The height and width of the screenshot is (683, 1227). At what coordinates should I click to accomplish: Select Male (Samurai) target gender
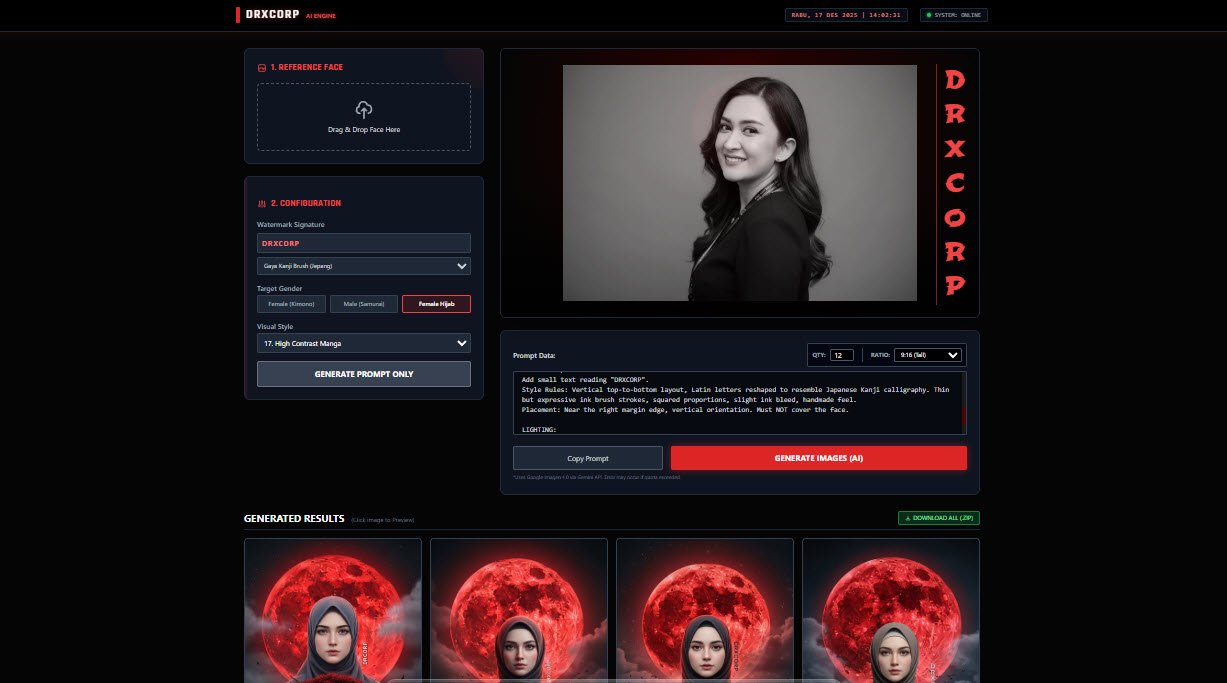point(364,304)
